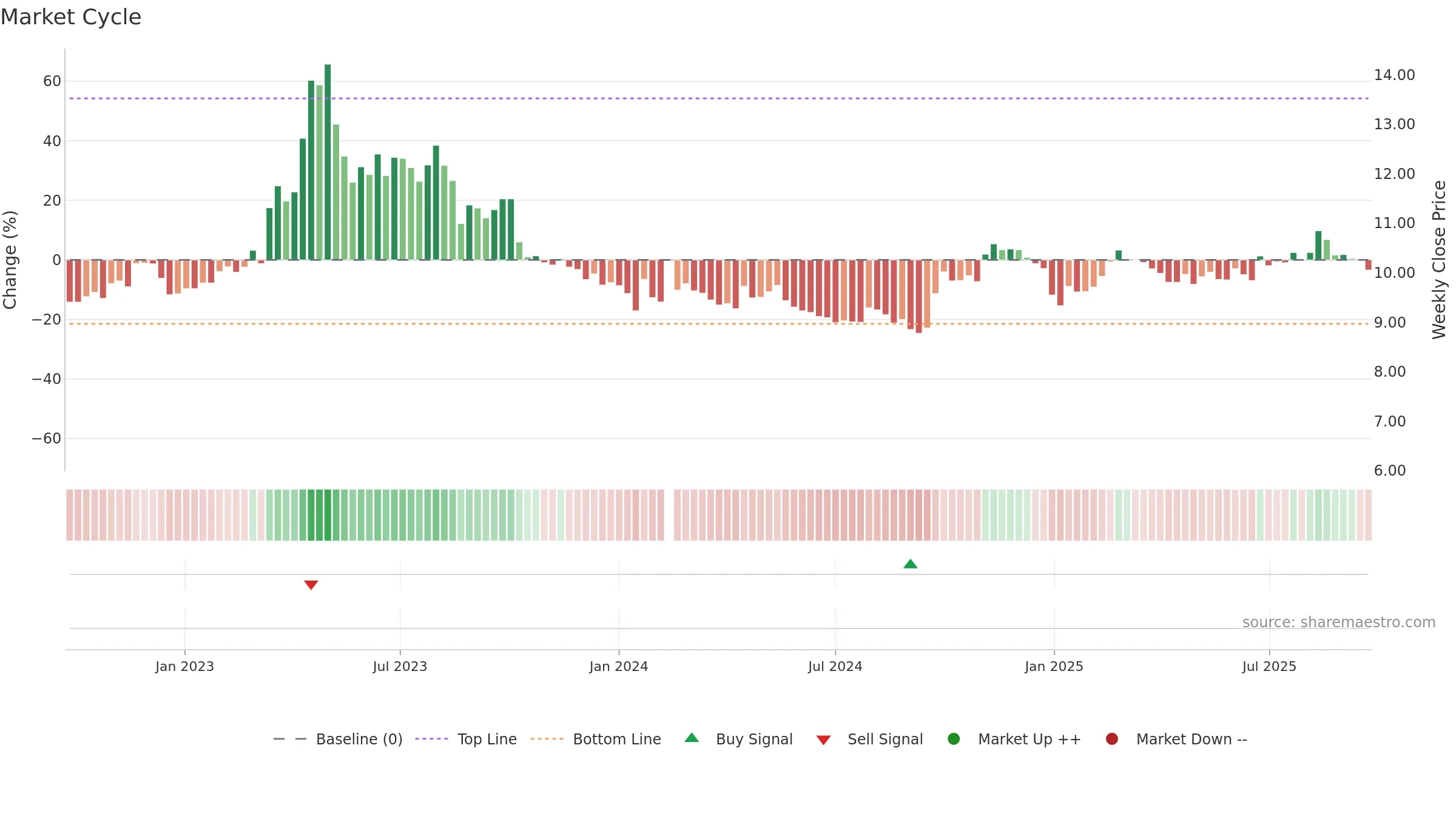Toggle the Baseline (0) legend entry
The image size is (1456, 819).
338,739
